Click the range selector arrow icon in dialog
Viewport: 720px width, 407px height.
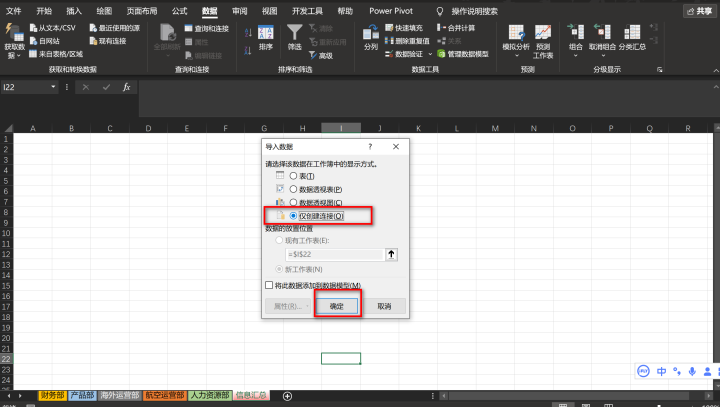point(391,254)
